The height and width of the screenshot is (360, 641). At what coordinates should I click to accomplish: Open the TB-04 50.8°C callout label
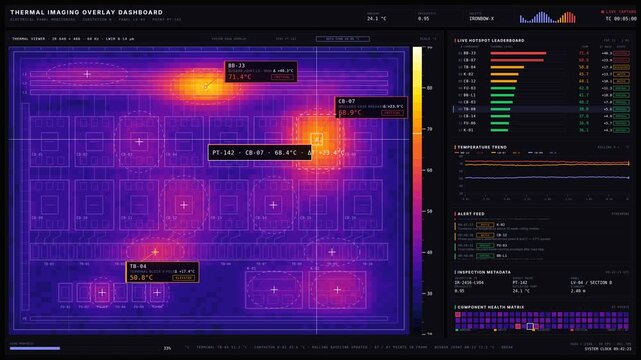(x=162, y=272)
